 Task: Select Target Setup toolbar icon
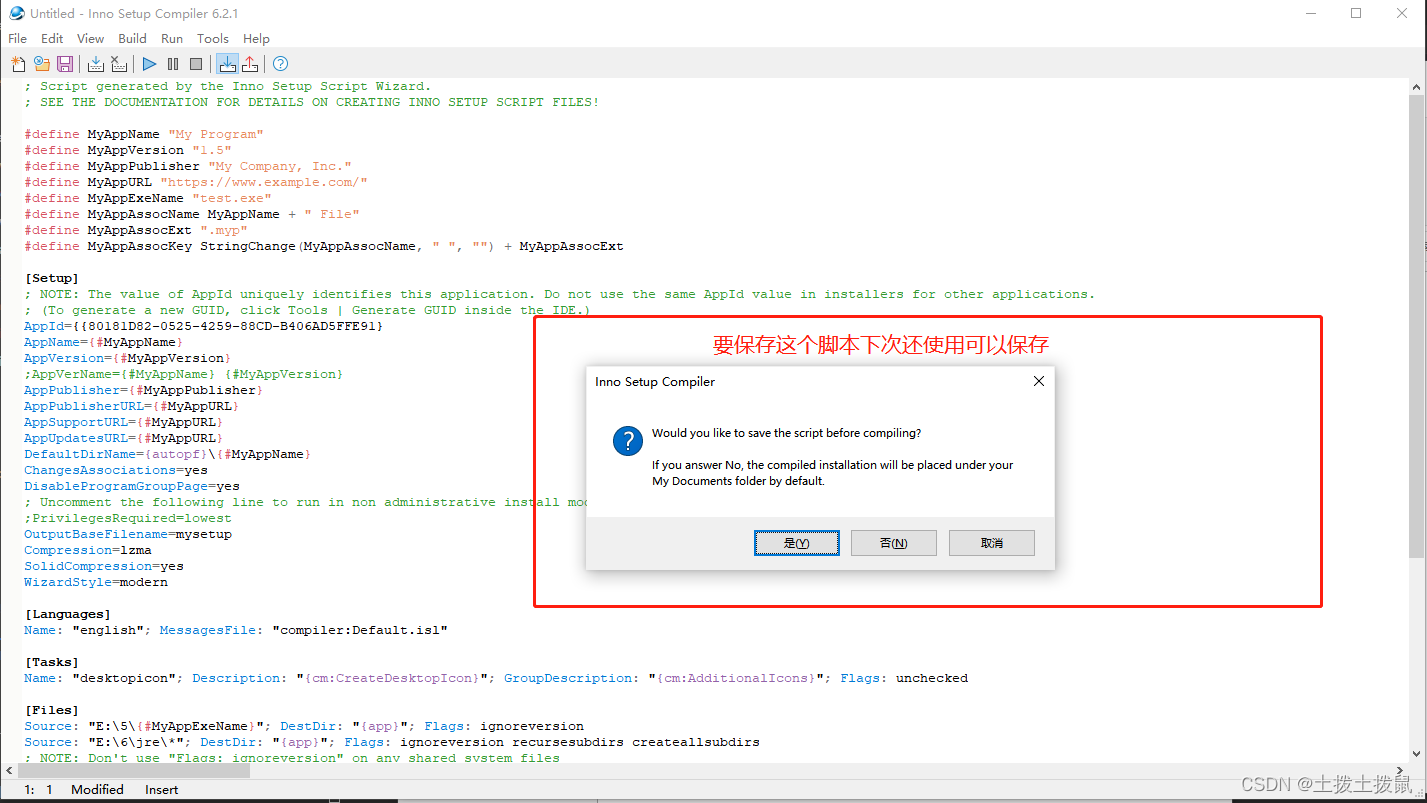point(227,64)
